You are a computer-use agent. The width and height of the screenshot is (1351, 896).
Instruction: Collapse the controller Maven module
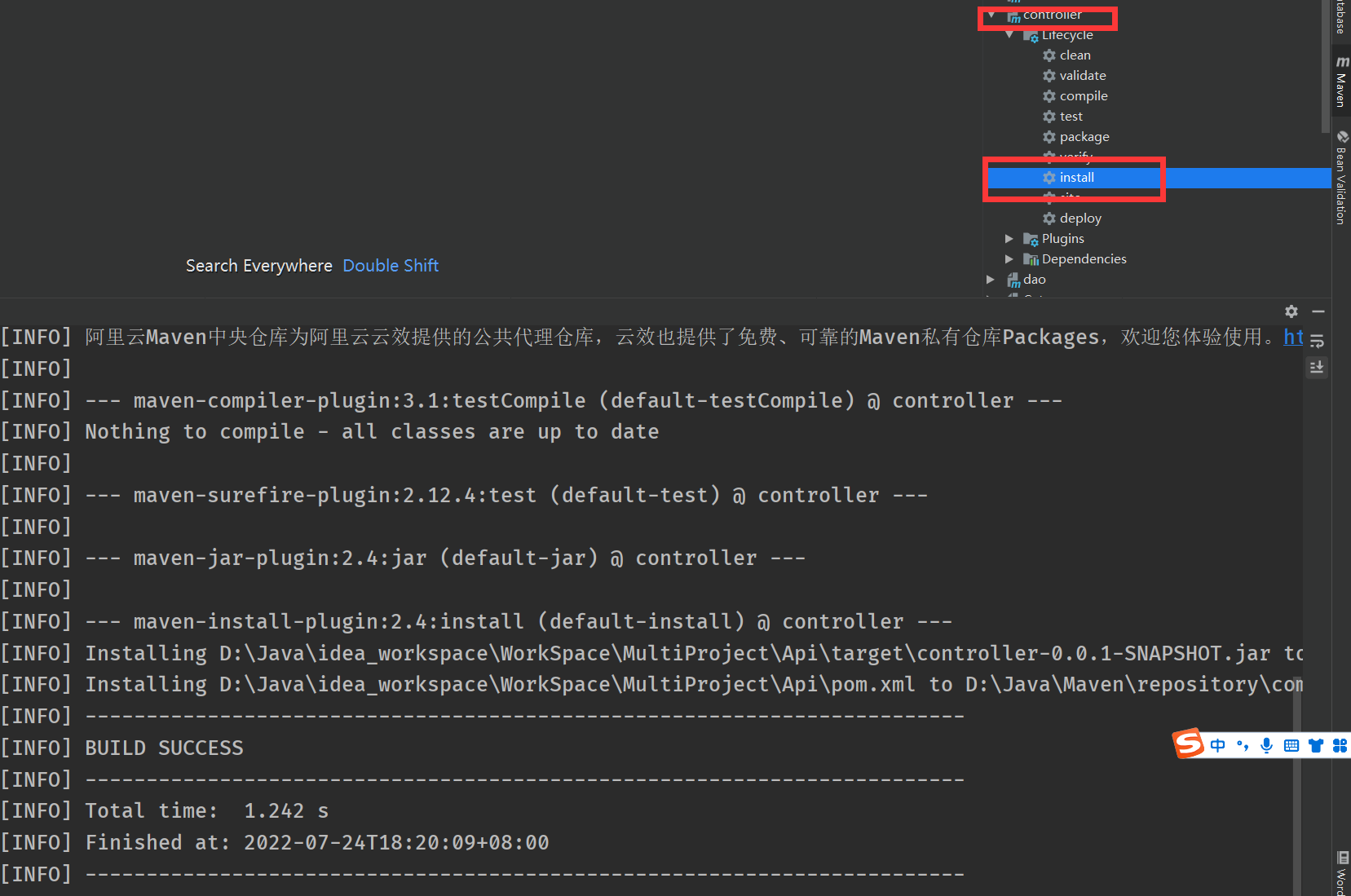pyautogui.click(x=991, y=15)
